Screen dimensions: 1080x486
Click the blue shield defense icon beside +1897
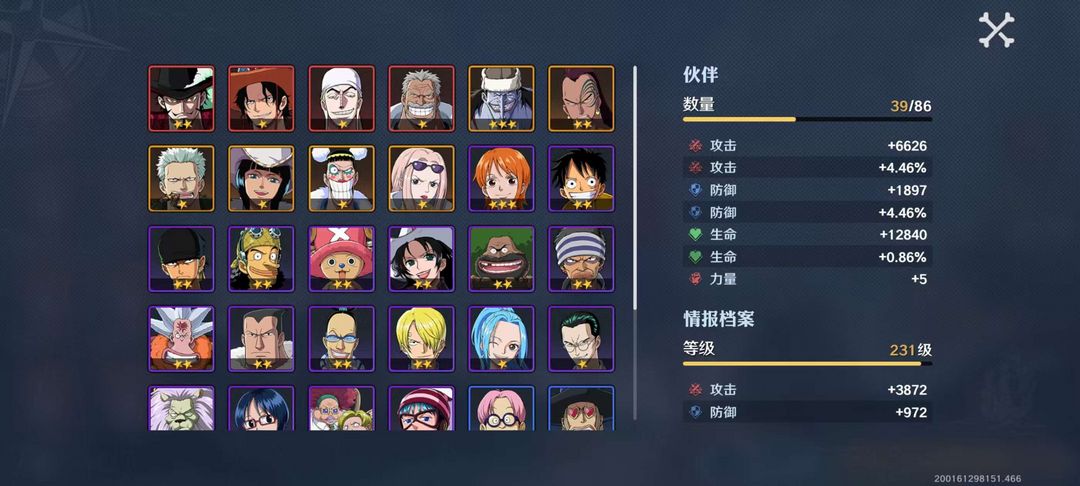click(695, 190)
